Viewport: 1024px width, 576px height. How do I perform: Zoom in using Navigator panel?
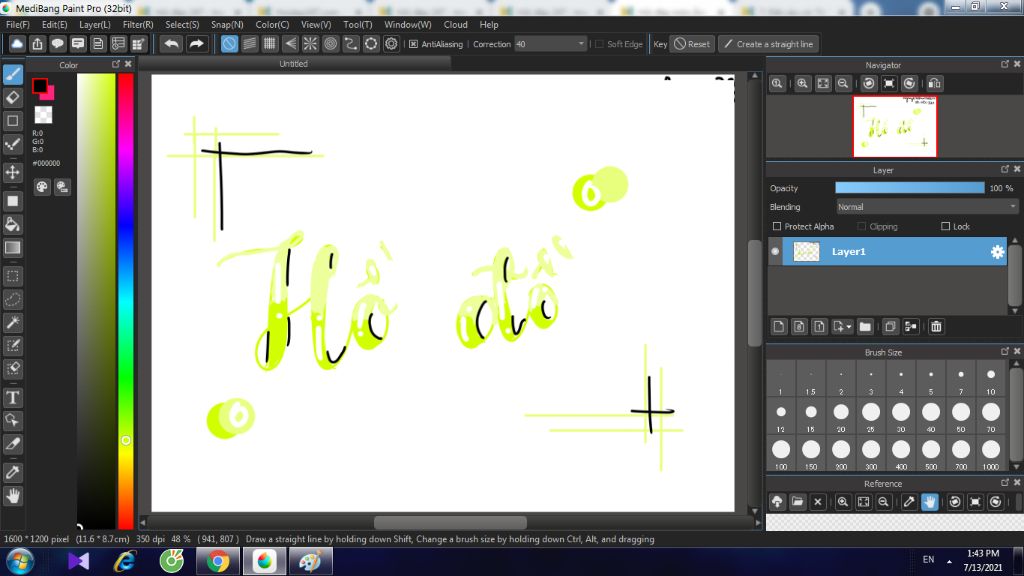803,84
